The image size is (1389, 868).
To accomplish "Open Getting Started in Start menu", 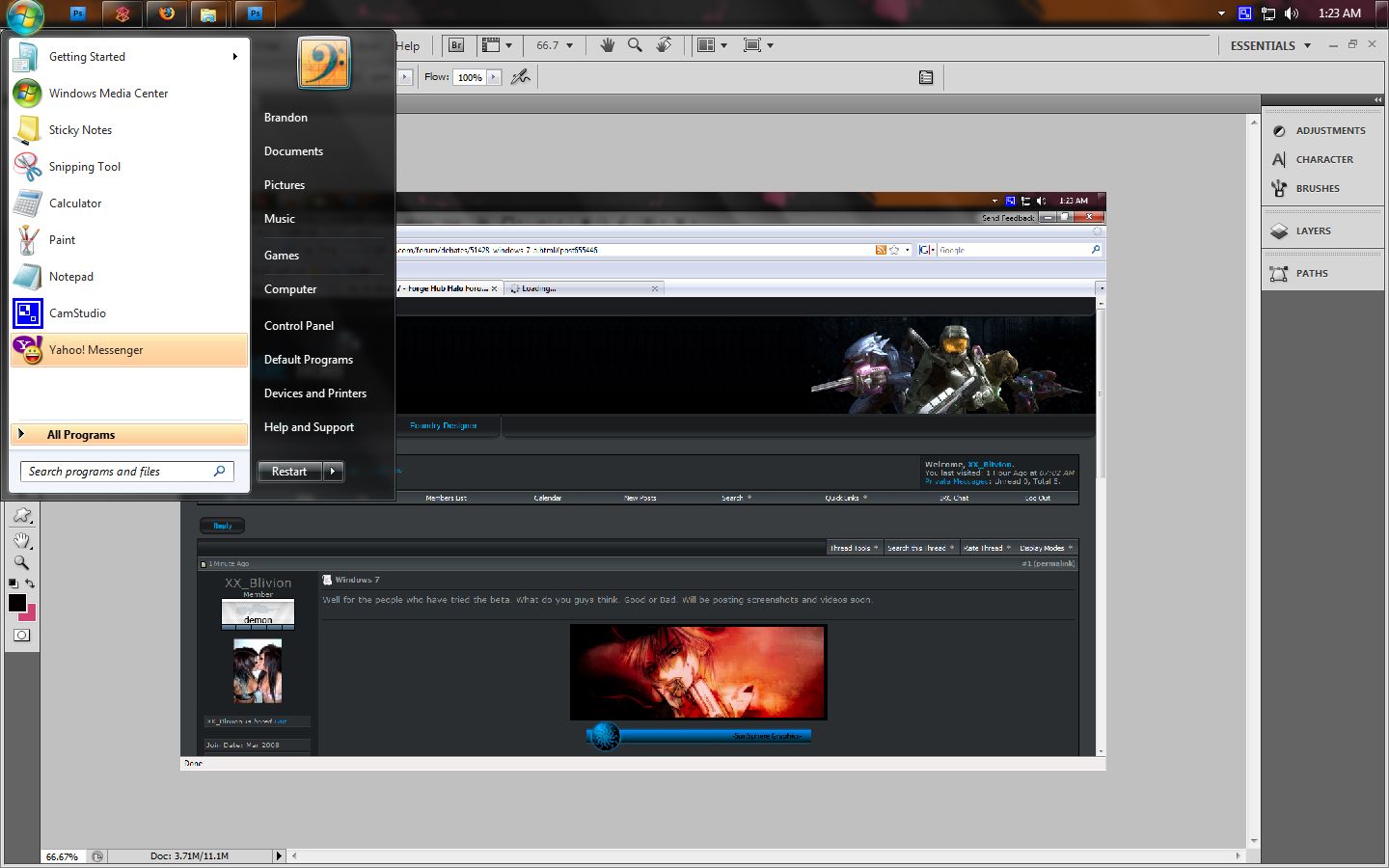I will click(x=128, y=57).
